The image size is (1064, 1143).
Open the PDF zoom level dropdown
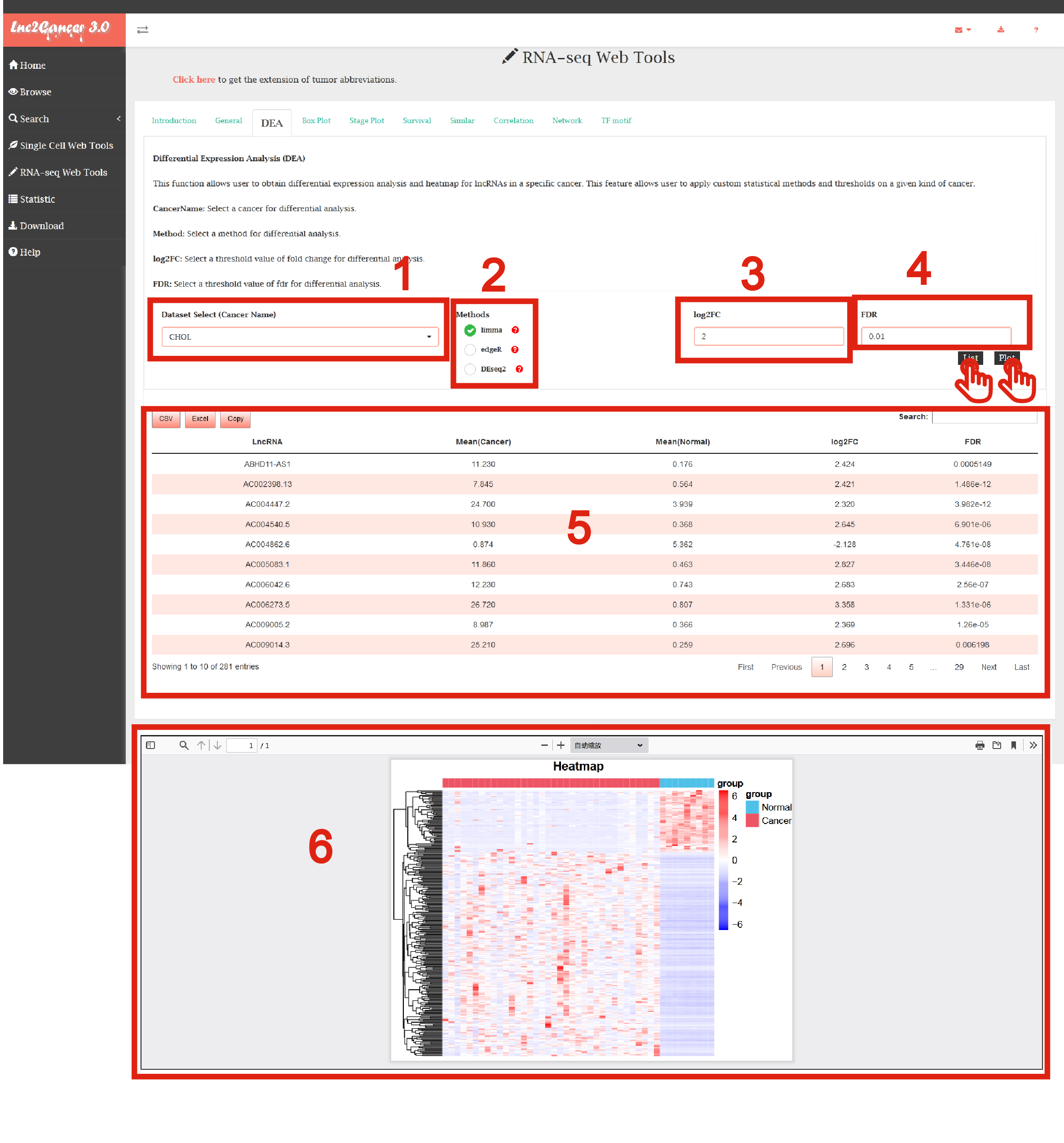click(609, 745)
